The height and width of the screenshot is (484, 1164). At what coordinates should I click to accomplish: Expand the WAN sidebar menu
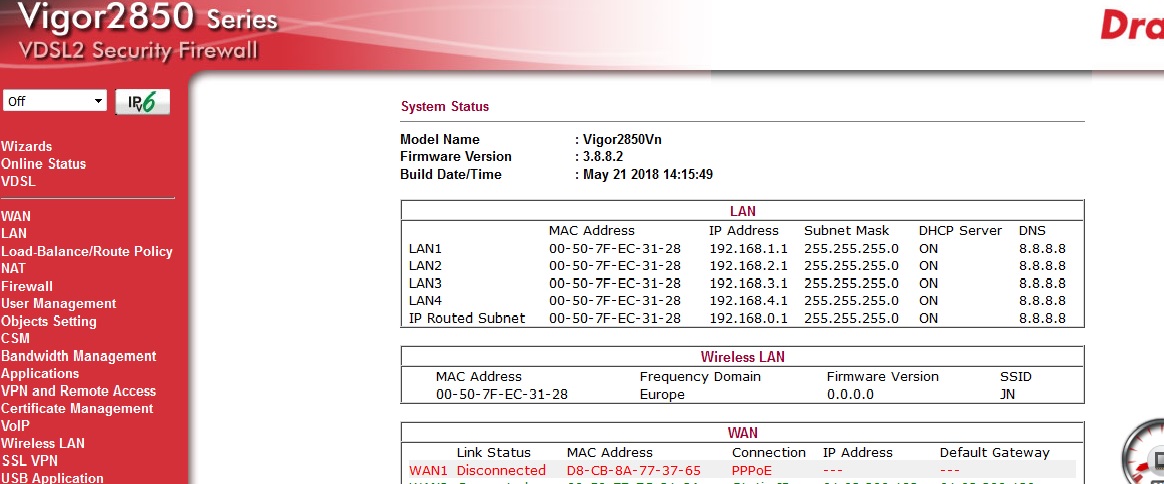pyautogui.click(x=16, y=216)
